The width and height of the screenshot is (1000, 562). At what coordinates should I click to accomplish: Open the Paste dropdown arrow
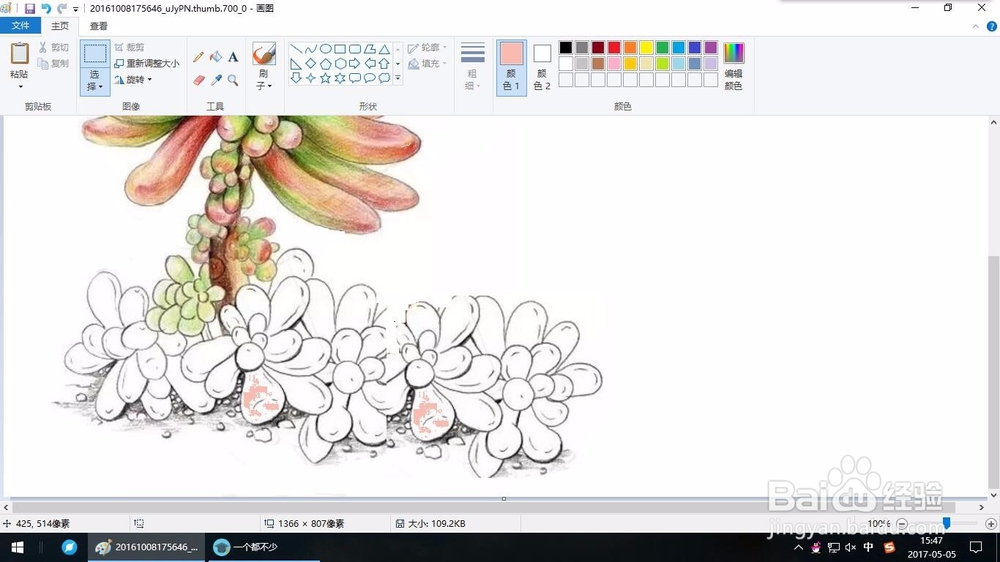pyautogui.click(x=20, y=86)
